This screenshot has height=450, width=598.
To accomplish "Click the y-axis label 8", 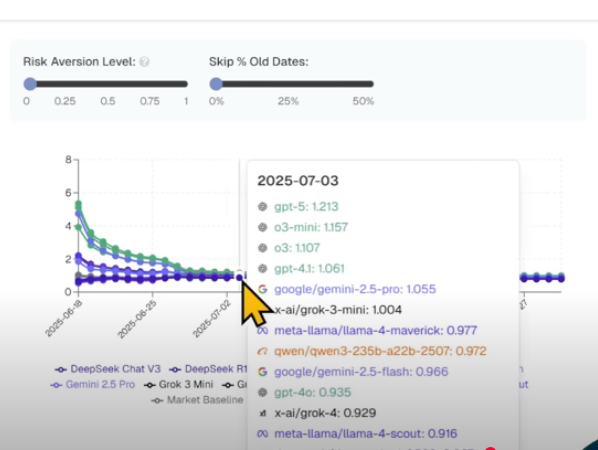I will 68,159.
